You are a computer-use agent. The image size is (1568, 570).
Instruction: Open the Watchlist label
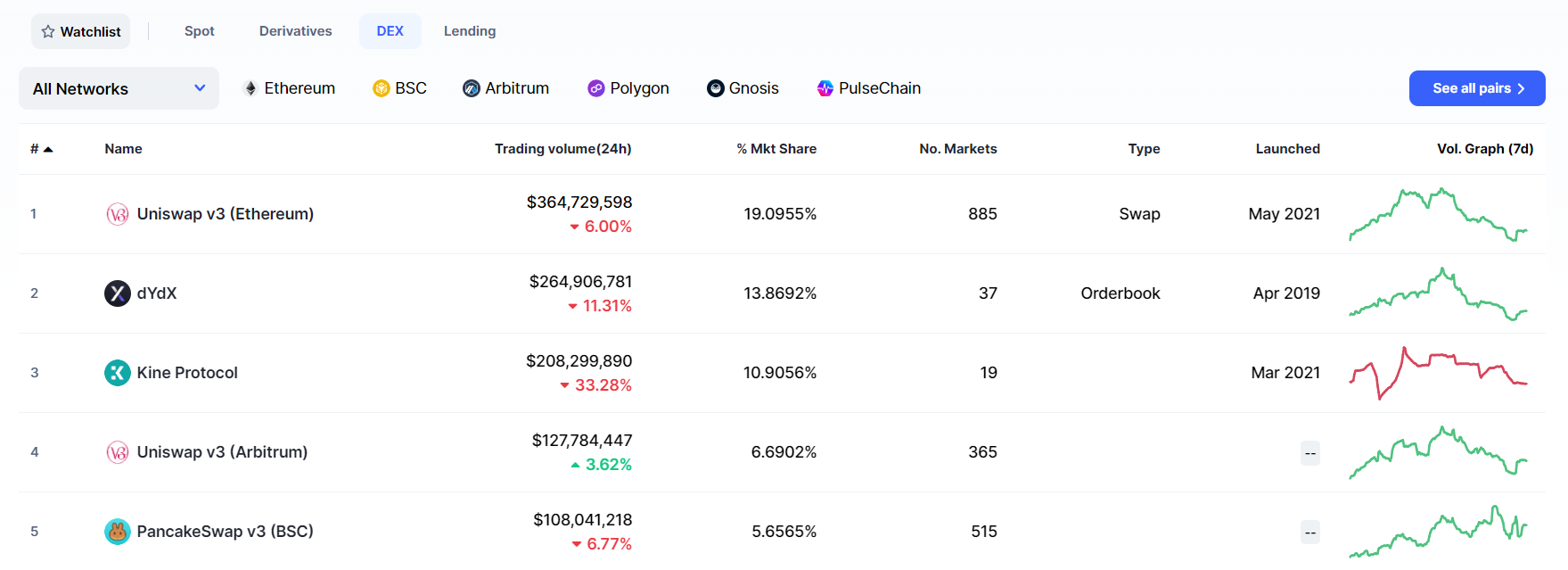click(x=91, y=32)
